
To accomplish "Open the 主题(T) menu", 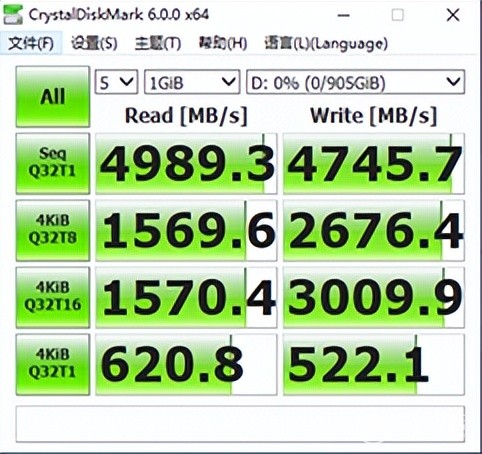I will coord(158,43).
